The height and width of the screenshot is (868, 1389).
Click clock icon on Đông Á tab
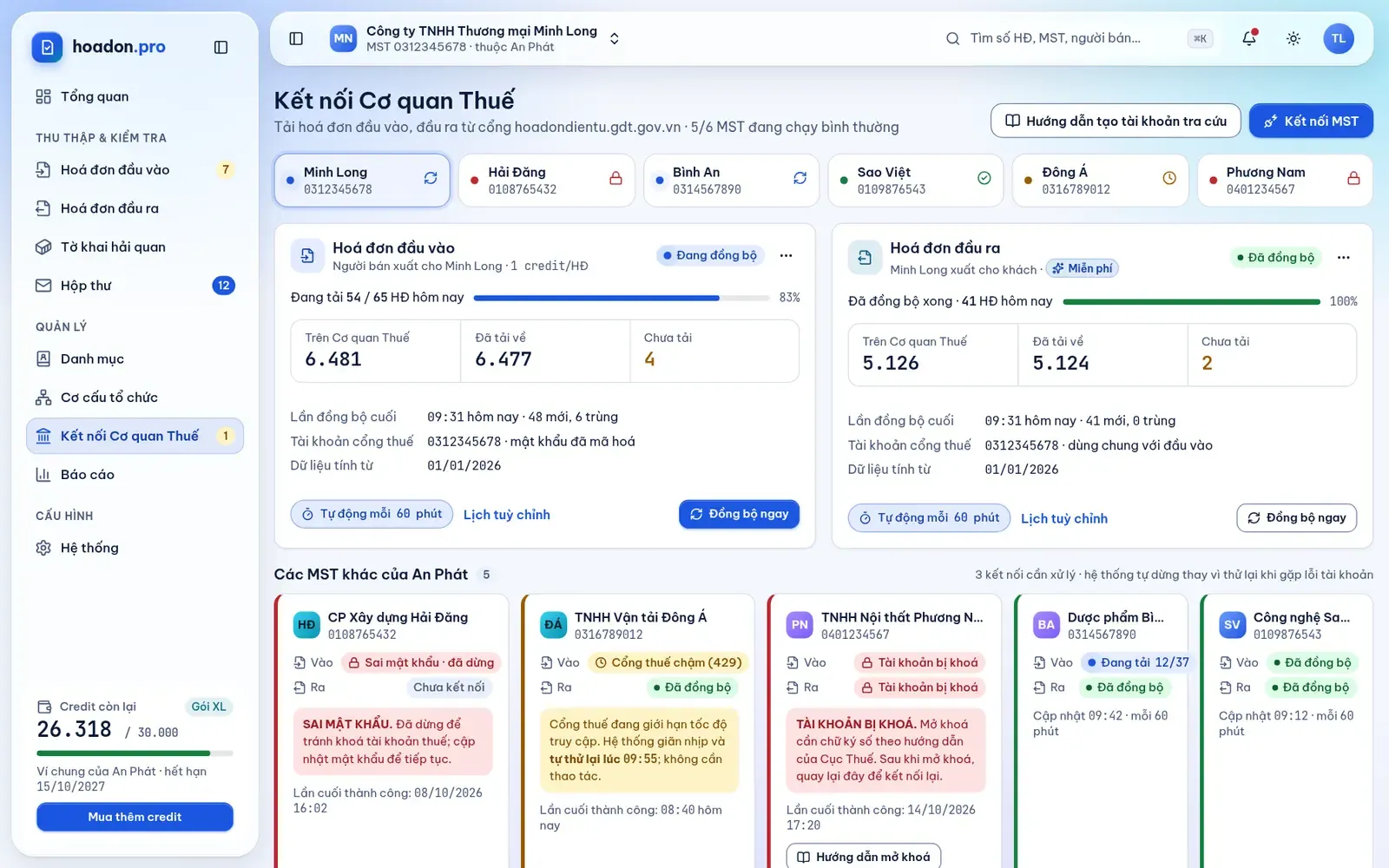pyautogui.click(x=1169, y=178)
